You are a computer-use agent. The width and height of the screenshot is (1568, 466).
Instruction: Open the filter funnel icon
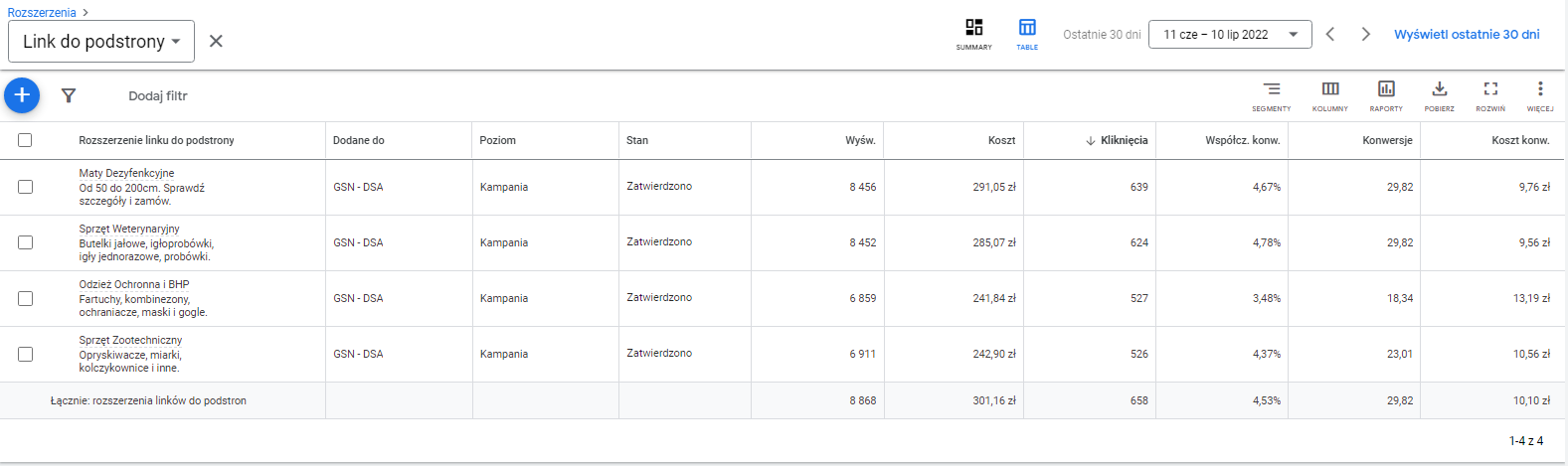[x=69, y=95]
